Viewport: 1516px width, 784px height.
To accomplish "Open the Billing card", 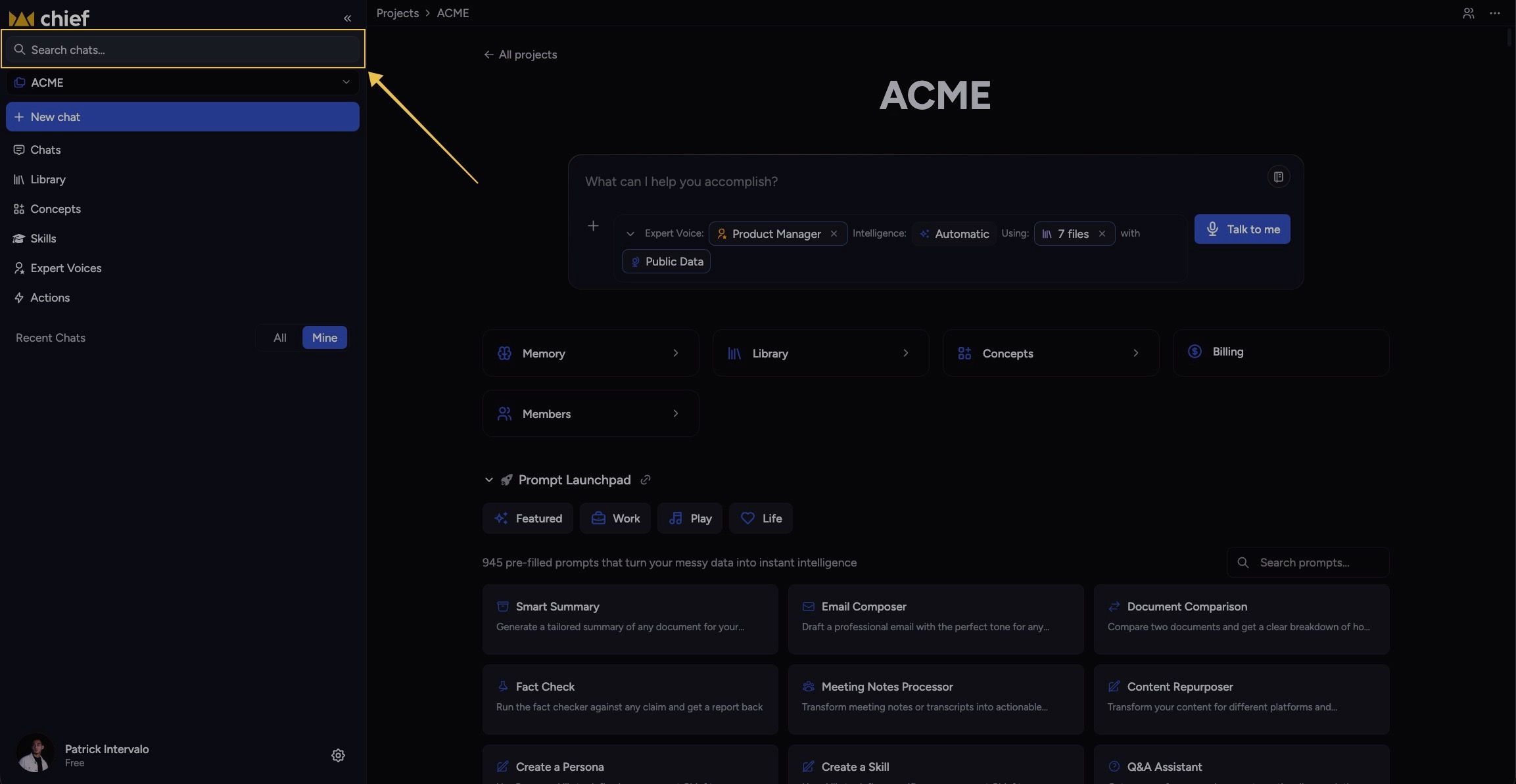I will pyautogui.click(x=1281, y=353).
